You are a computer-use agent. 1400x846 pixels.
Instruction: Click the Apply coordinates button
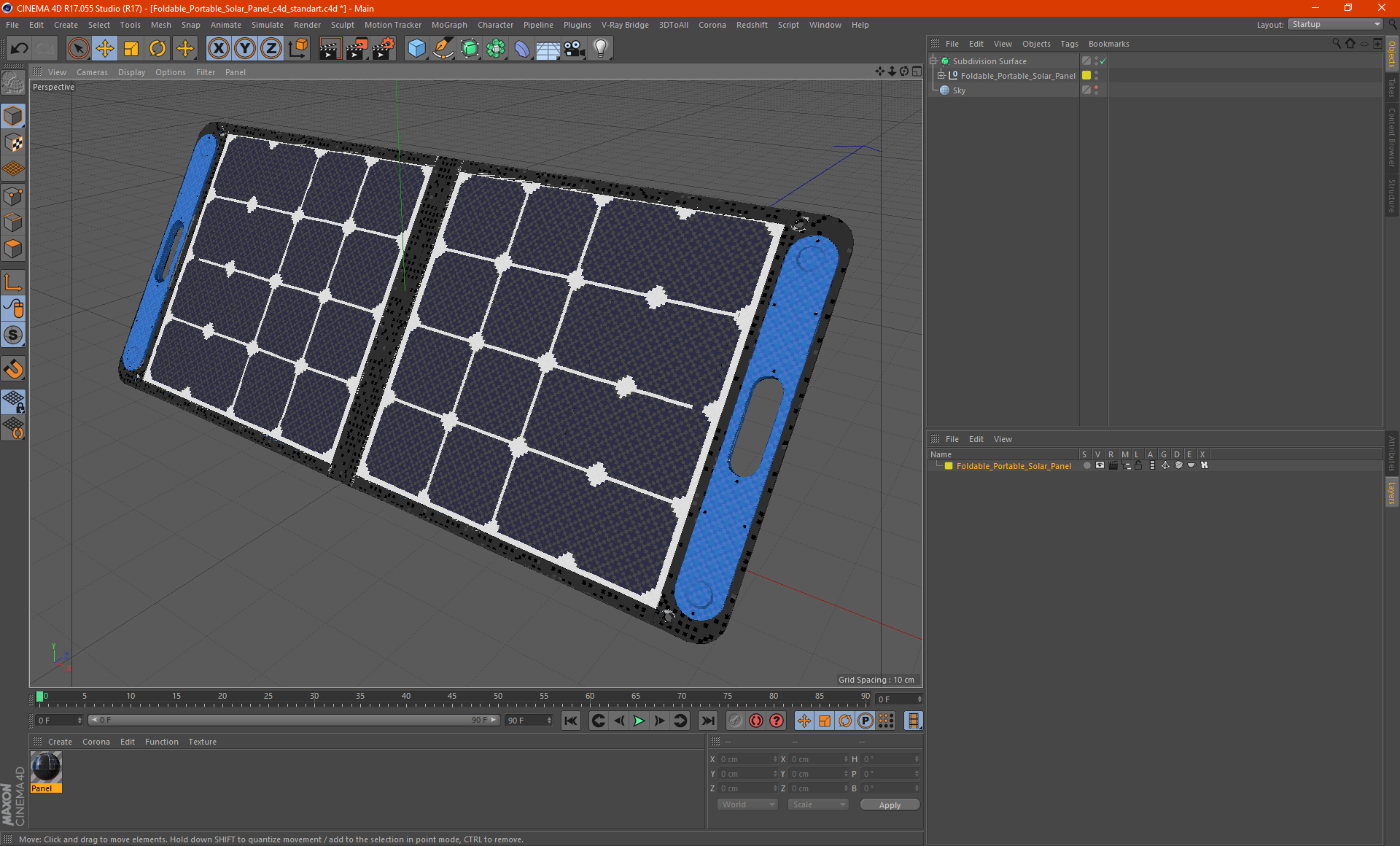tap(890, 805)
